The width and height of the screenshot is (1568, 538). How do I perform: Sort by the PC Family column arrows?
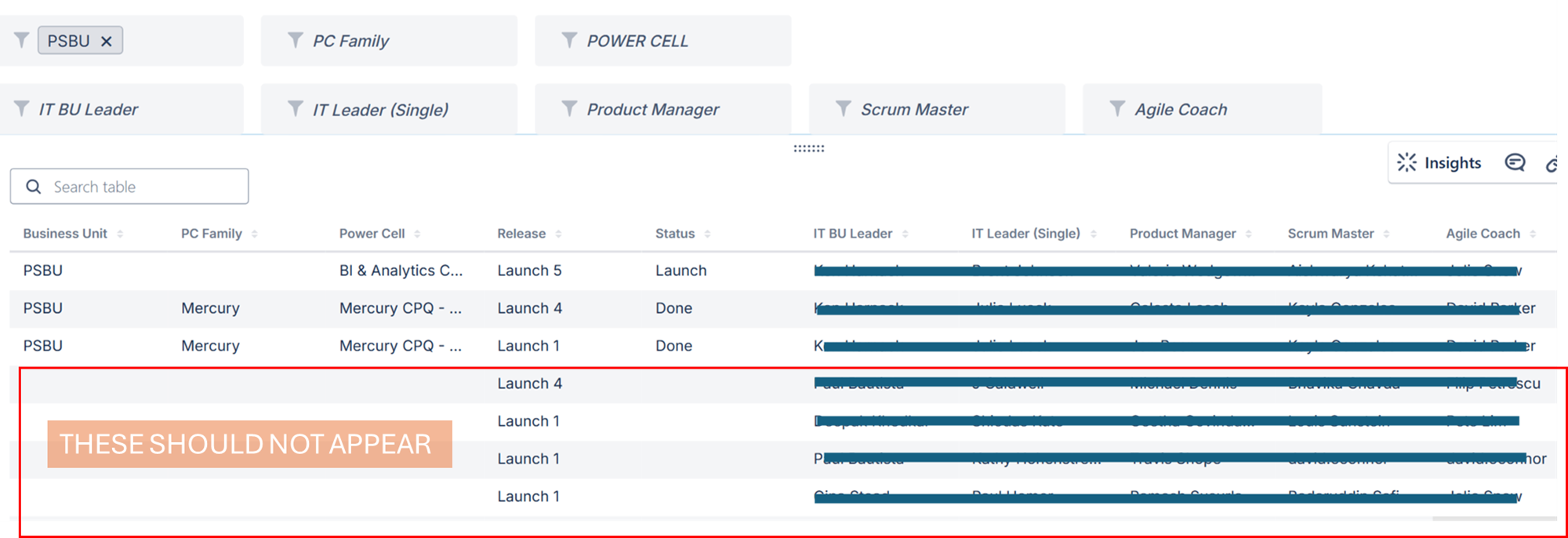[255, 234]
